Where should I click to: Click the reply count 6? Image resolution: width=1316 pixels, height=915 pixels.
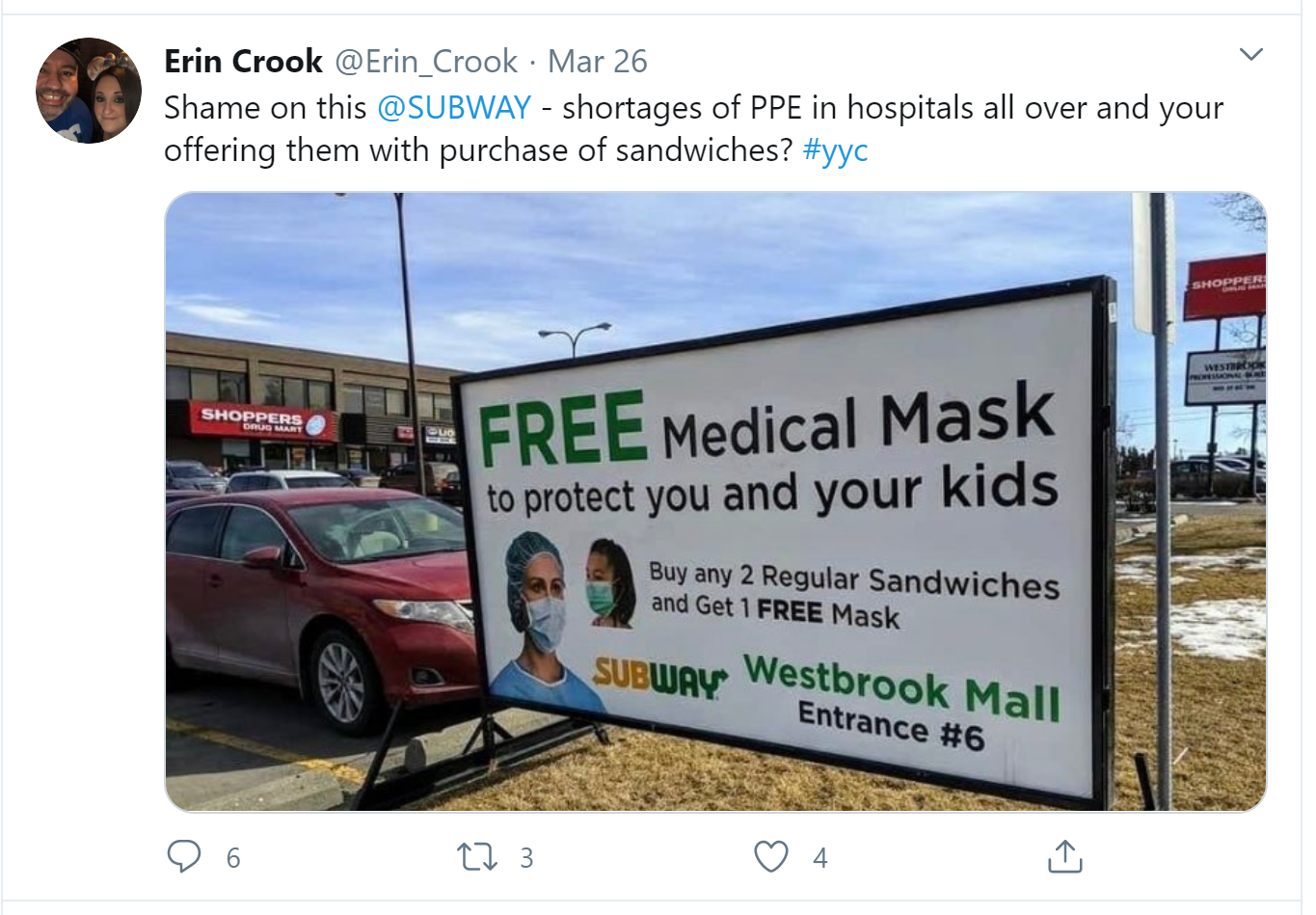coord(233,857)
